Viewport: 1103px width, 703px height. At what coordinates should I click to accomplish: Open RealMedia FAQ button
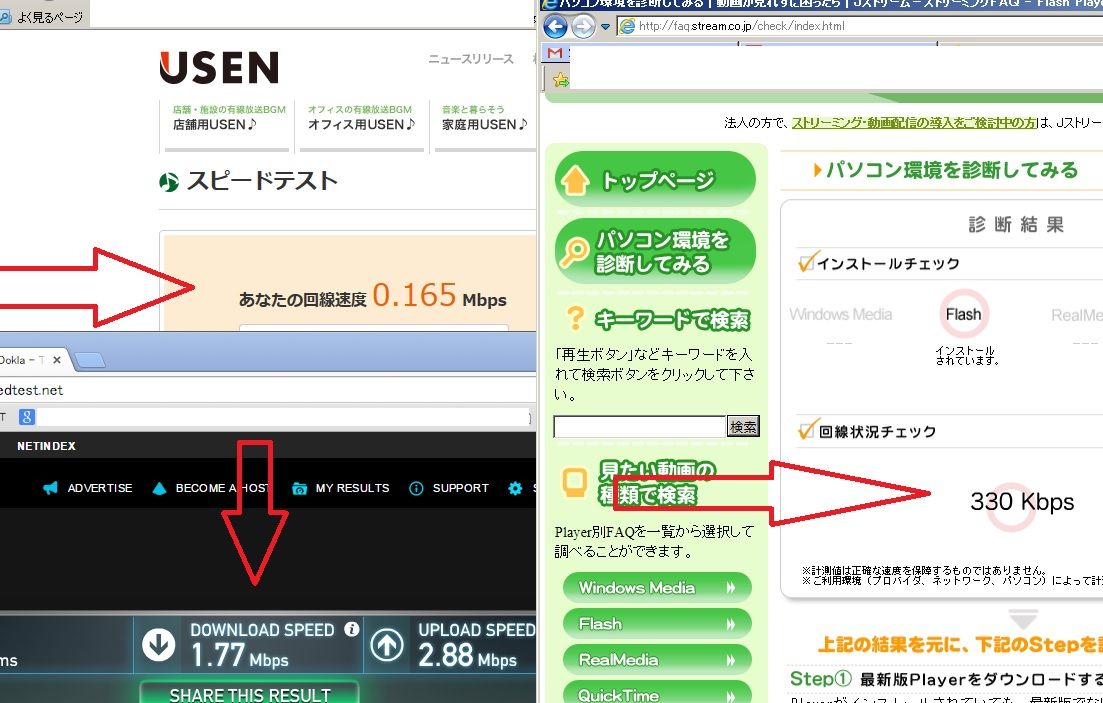[658, 660]
